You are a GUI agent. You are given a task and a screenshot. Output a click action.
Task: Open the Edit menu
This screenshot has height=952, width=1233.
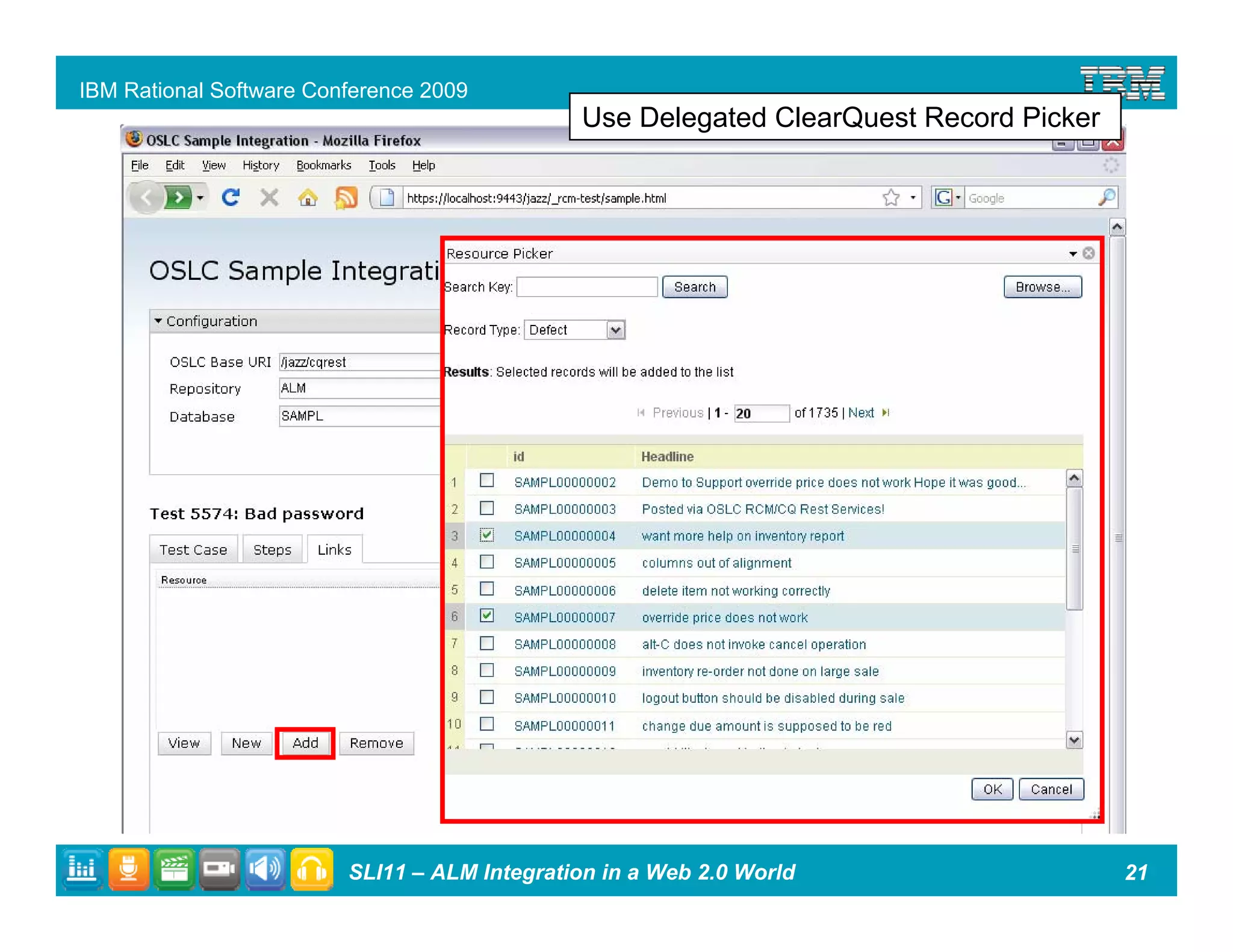(175, 165)
